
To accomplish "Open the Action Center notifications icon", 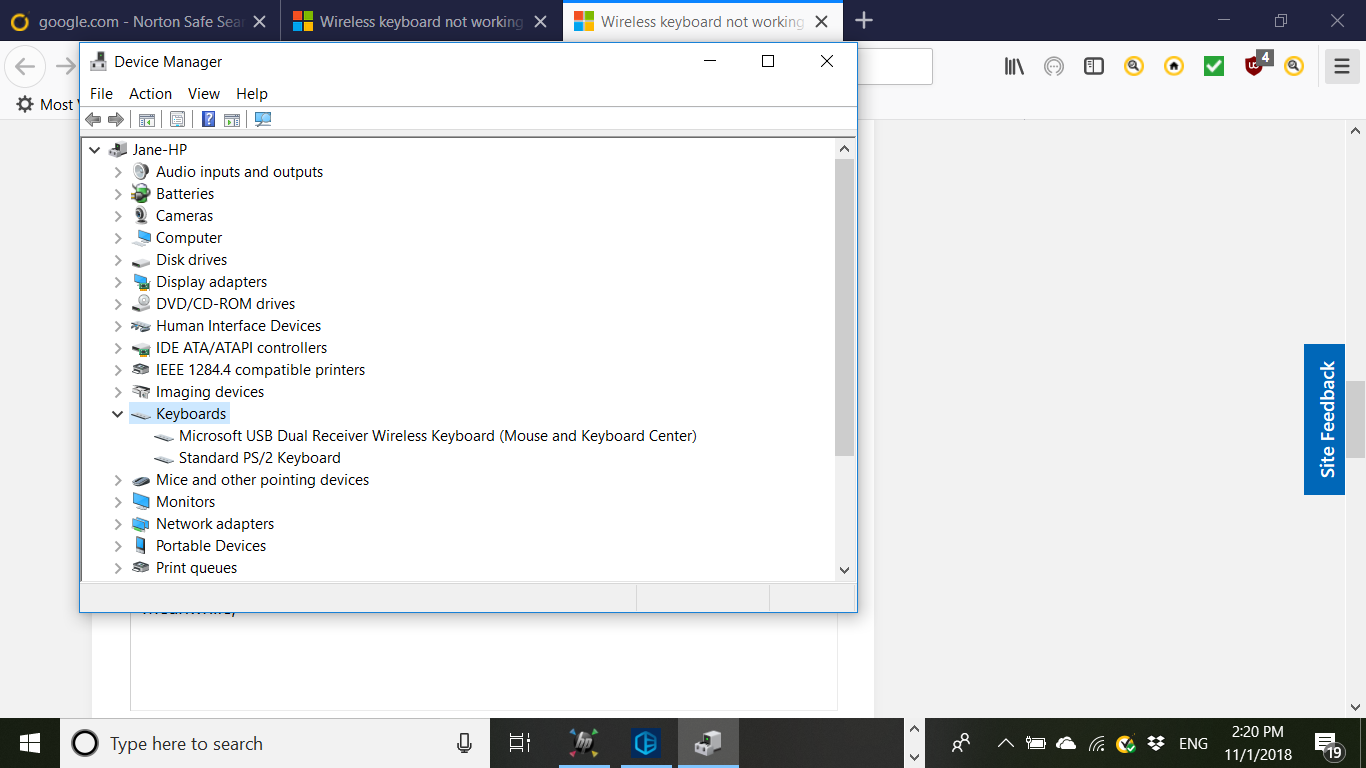I will coord(1327,745).
